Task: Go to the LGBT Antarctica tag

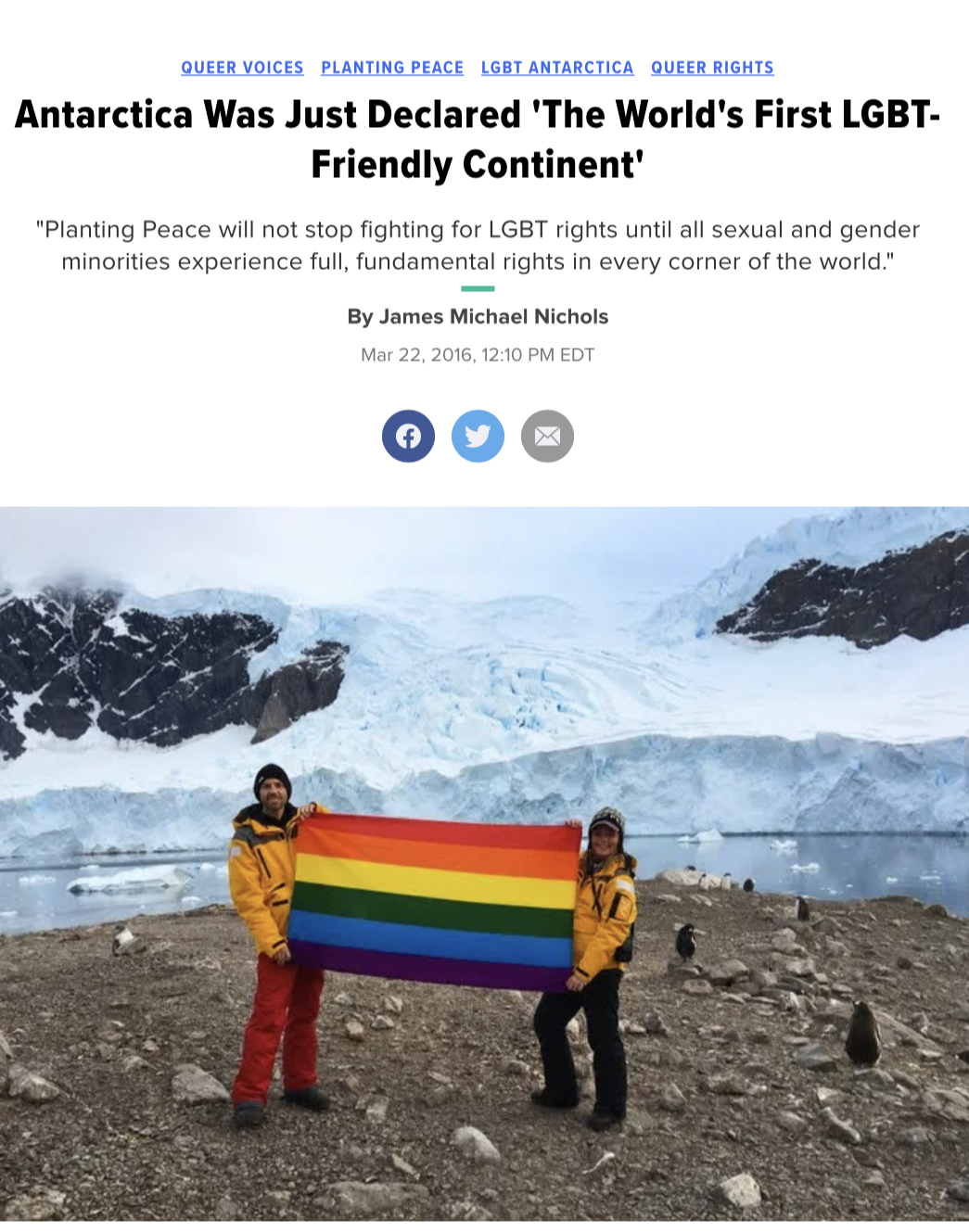Action: pyautogui.click(x=557, y=68)
